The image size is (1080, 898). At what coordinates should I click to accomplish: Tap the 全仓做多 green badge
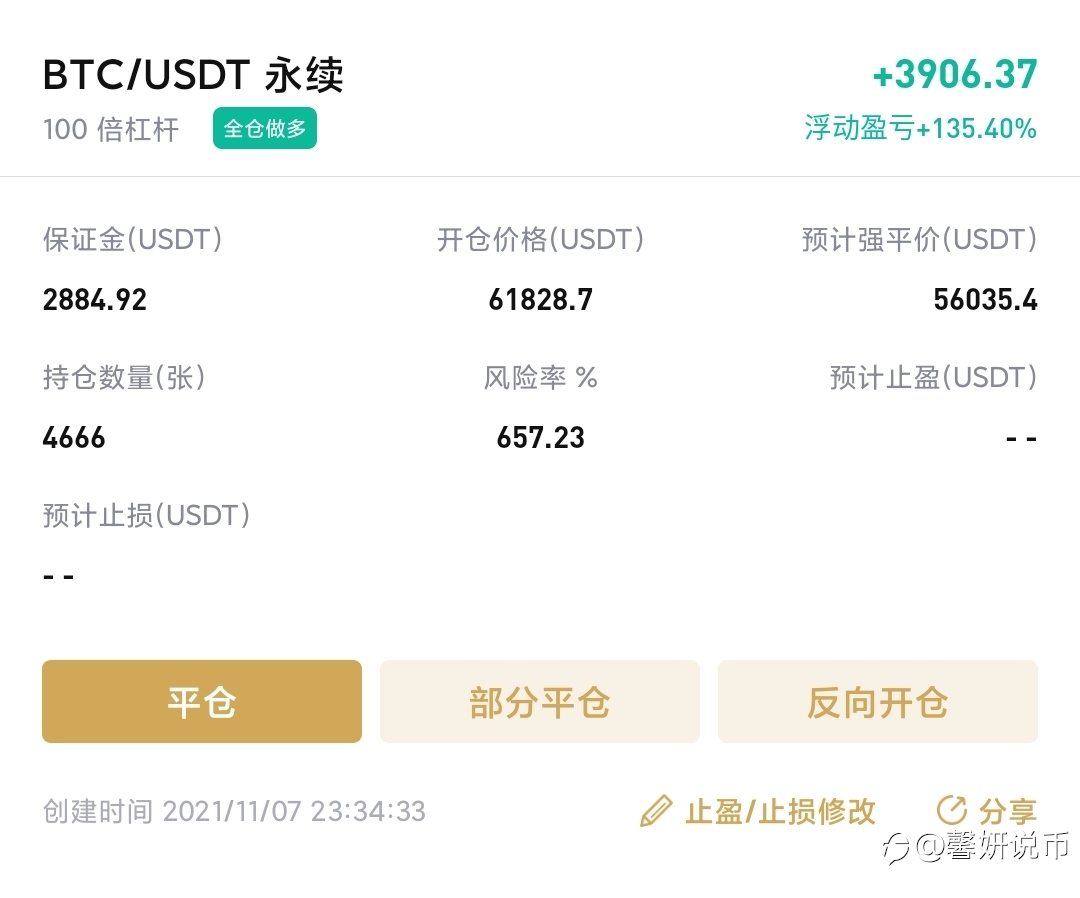(264, 128)
